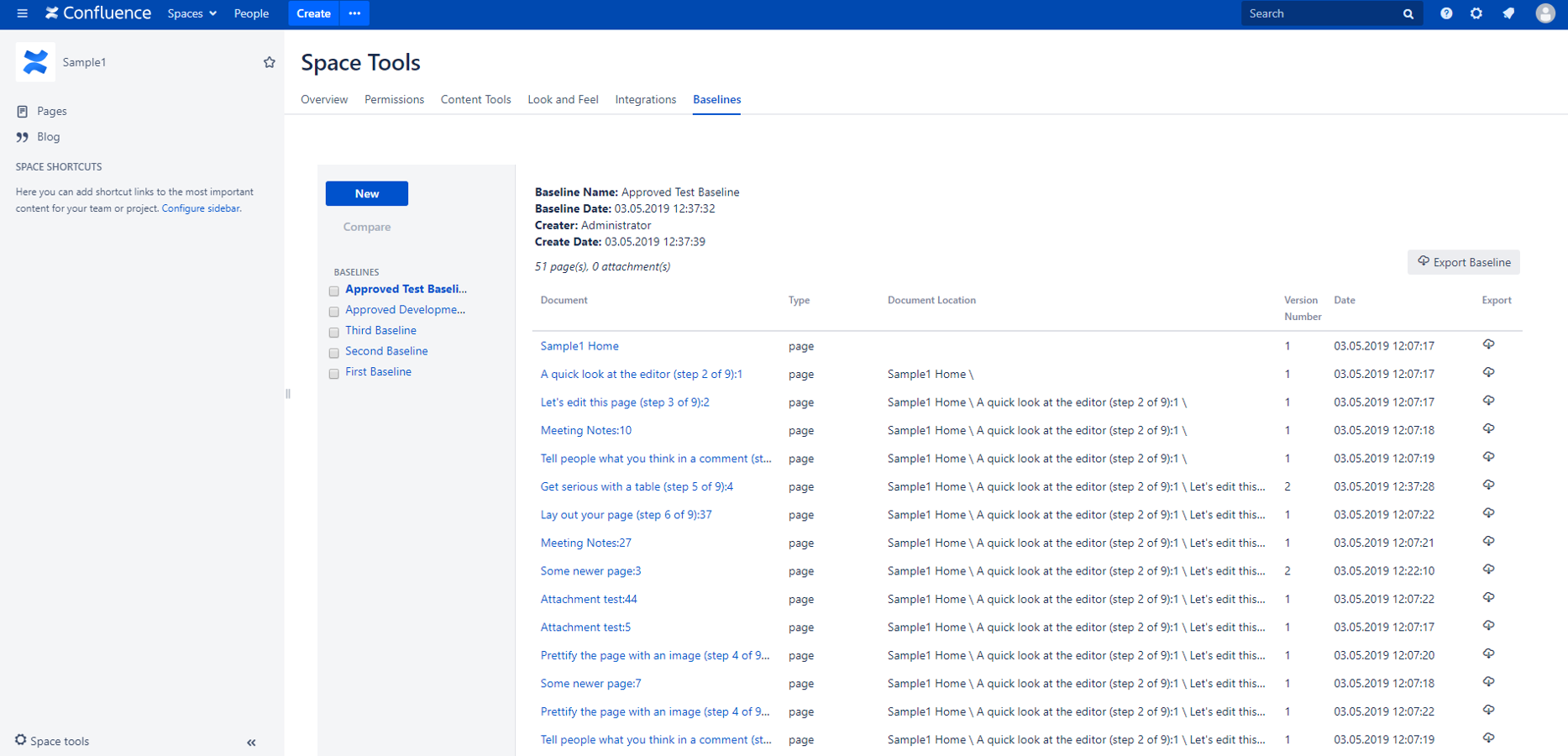Click export icon for Meeting Notes:10 row
1568x756 pixels.
[x=1488, y=429]
